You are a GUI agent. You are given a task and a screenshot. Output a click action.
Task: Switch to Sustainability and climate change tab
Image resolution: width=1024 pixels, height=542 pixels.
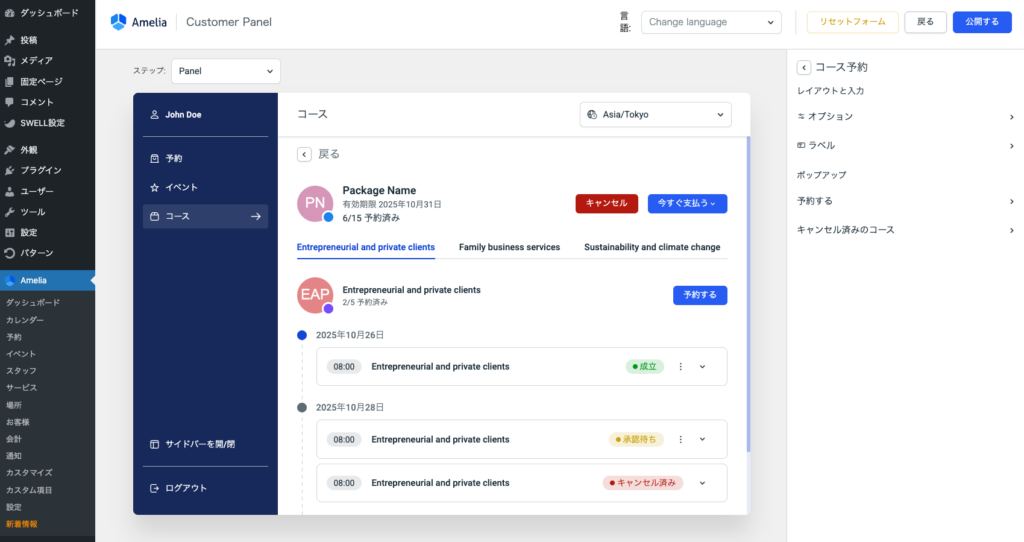[652, 247]
